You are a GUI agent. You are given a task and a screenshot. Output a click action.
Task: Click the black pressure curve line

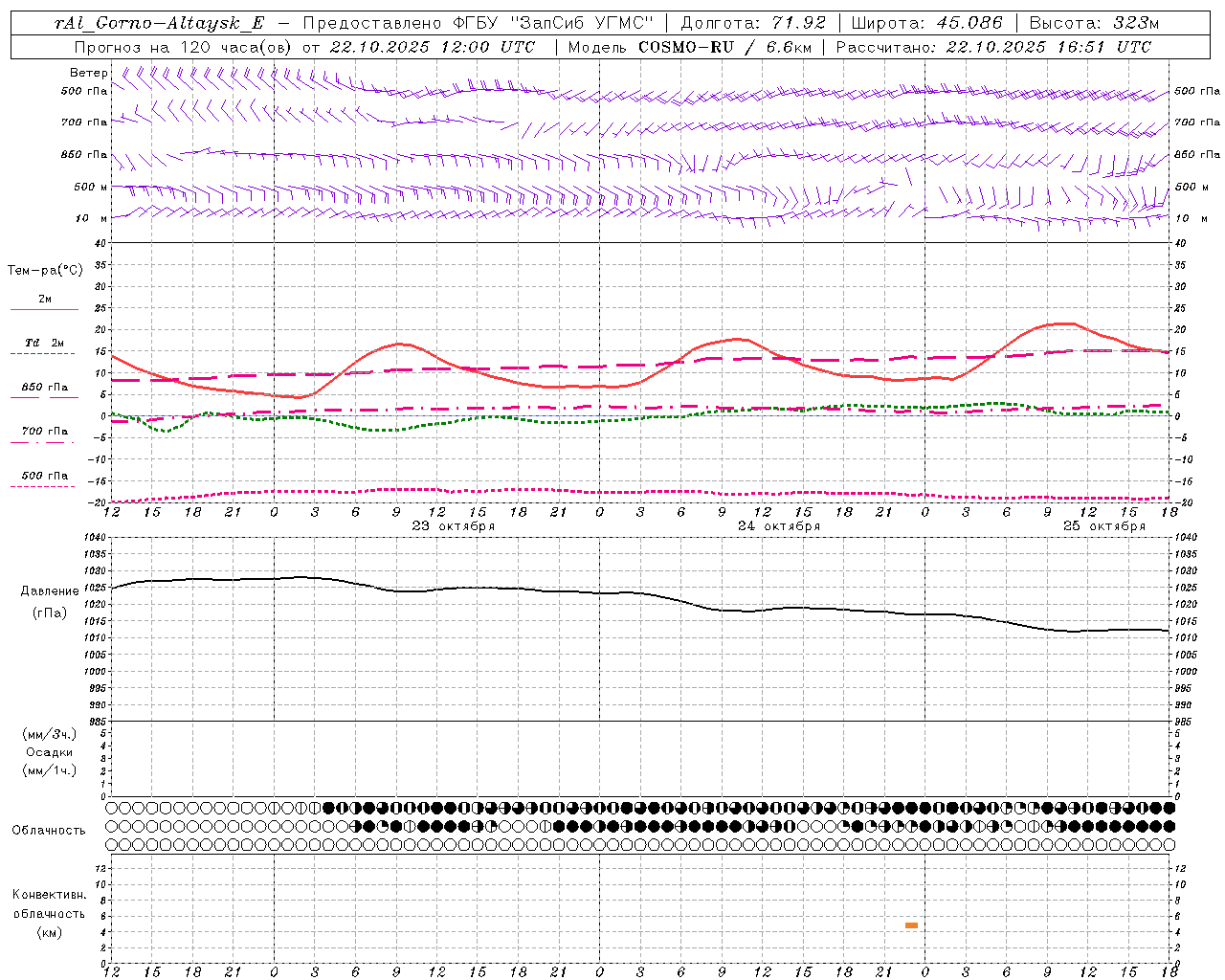pyautogui.click(x=641, y=593)
